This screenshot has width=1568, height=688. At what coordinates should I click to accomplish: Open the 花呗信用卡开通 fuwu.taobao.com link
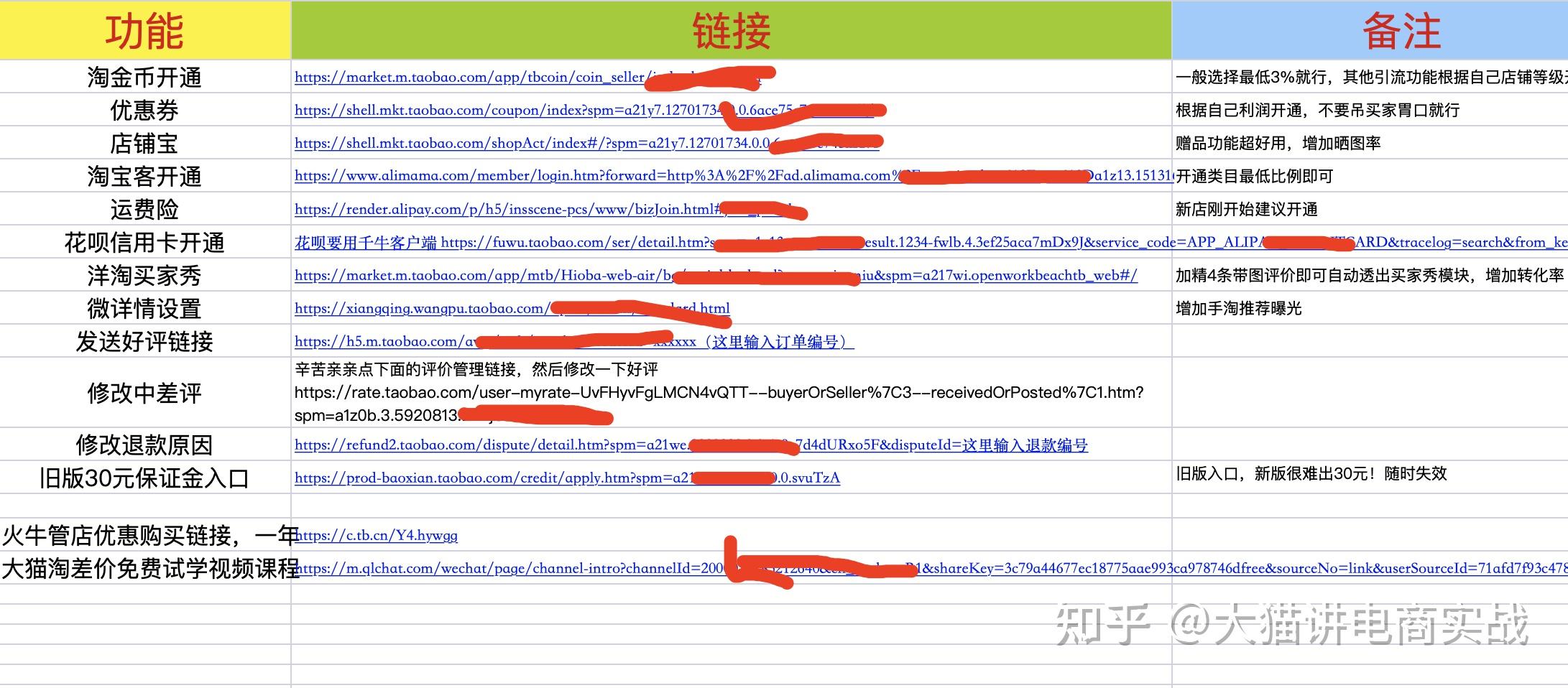pos(931,242)
